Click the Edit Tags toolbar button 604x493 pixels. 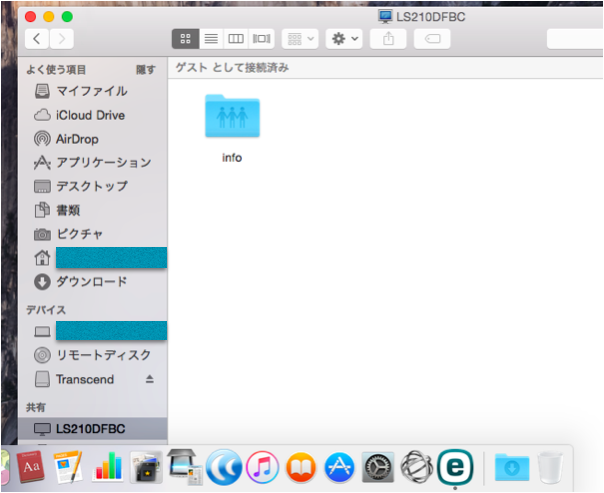click(432, 39)
